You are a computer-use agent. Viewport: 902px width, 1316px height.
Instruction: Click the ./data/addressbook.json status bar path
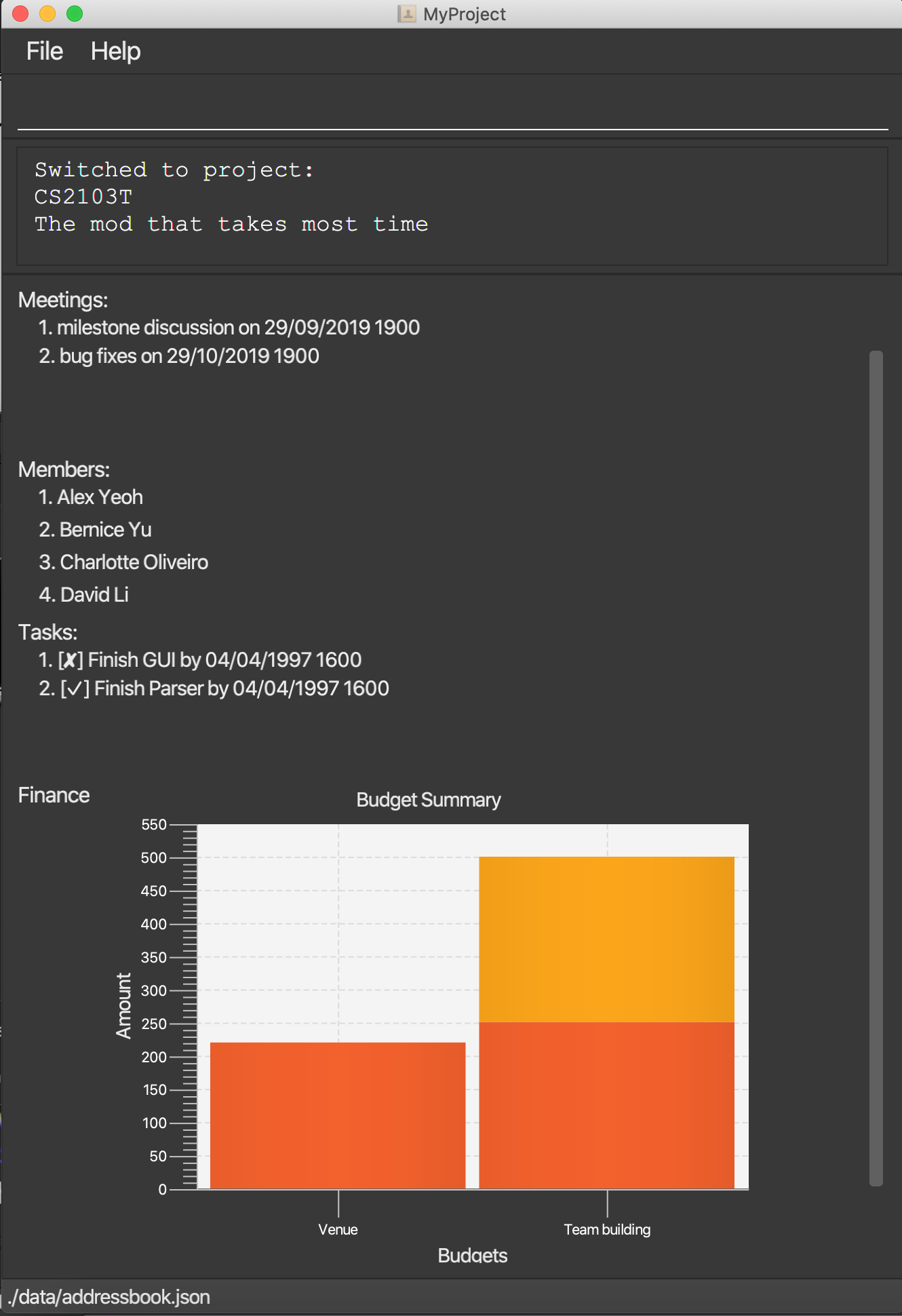109,1297
